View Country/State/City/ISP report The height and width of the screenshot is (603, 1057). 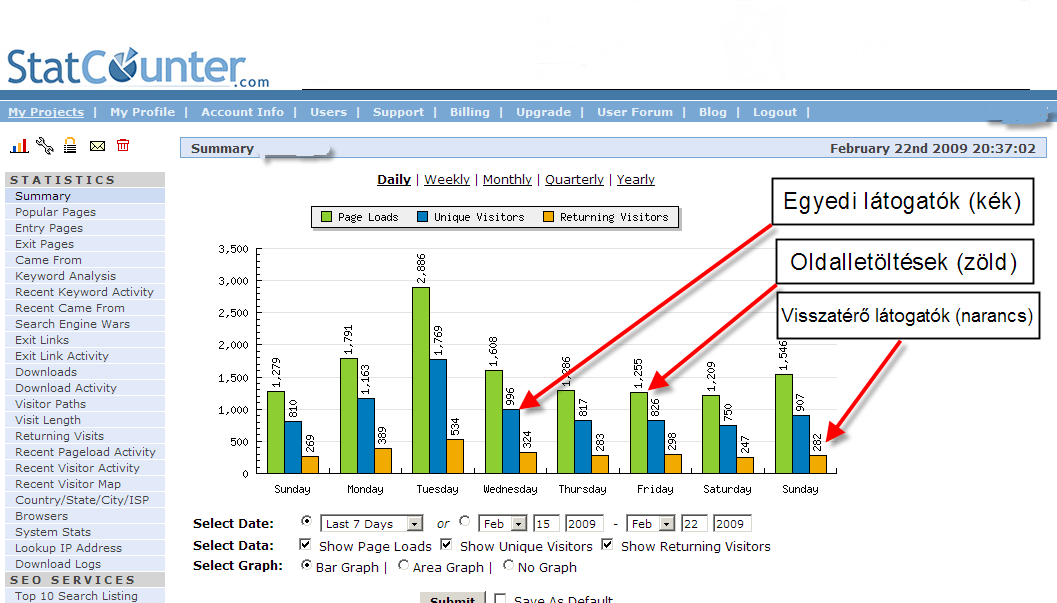pos(85,501)
